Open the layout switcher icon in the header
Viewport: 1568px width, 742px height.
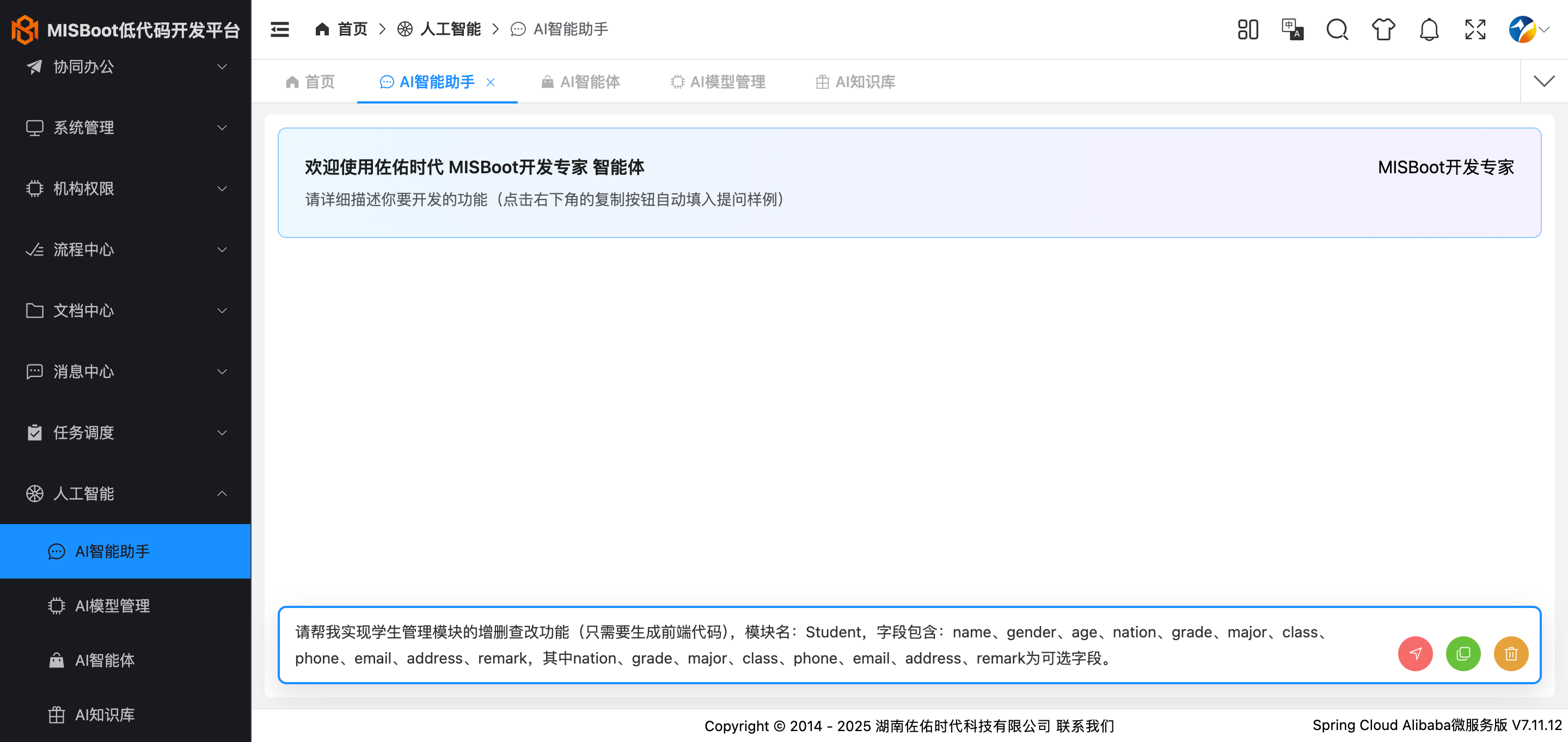[x=1248, y=29]
